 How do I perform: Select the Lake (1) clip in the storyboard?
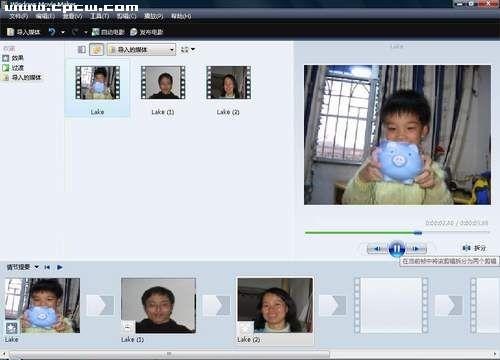(x=158, y=306)
